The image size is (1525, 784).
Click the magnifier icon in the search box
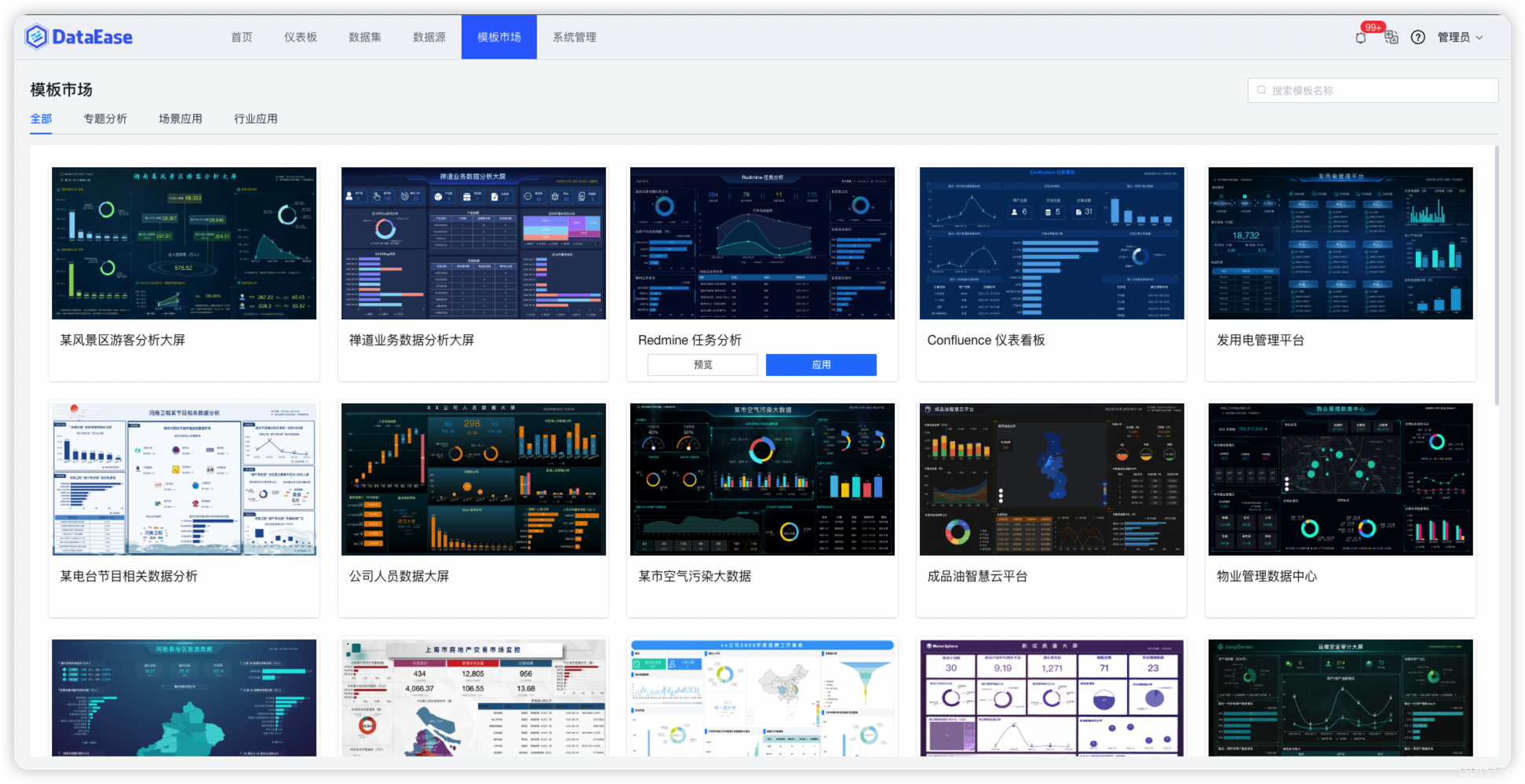1261,89
